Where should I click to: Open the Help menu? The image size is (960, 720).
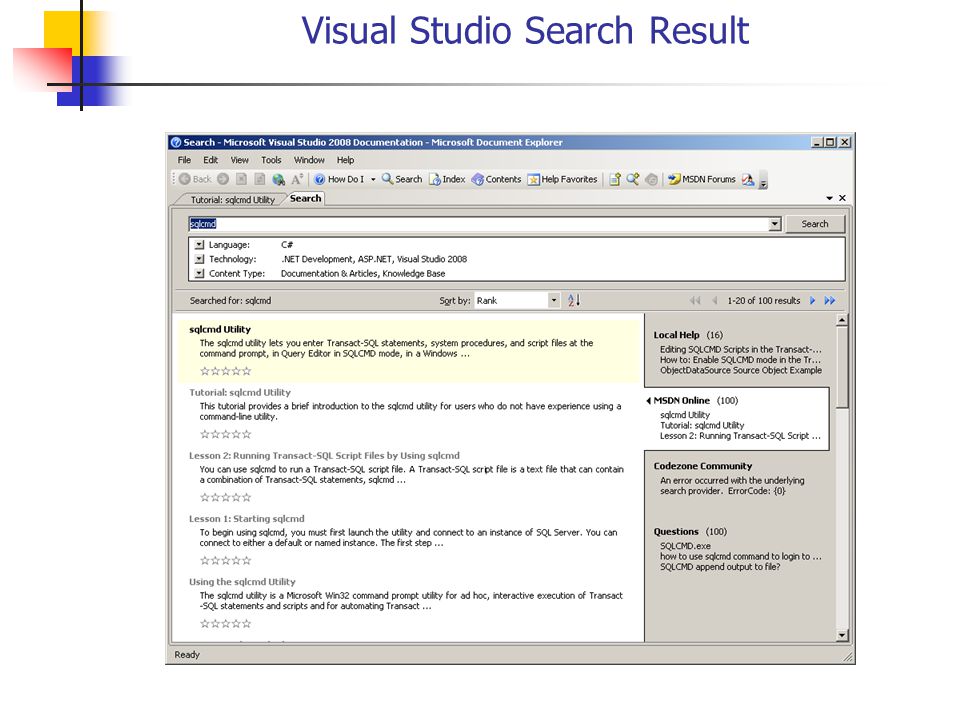click(345, 160)
